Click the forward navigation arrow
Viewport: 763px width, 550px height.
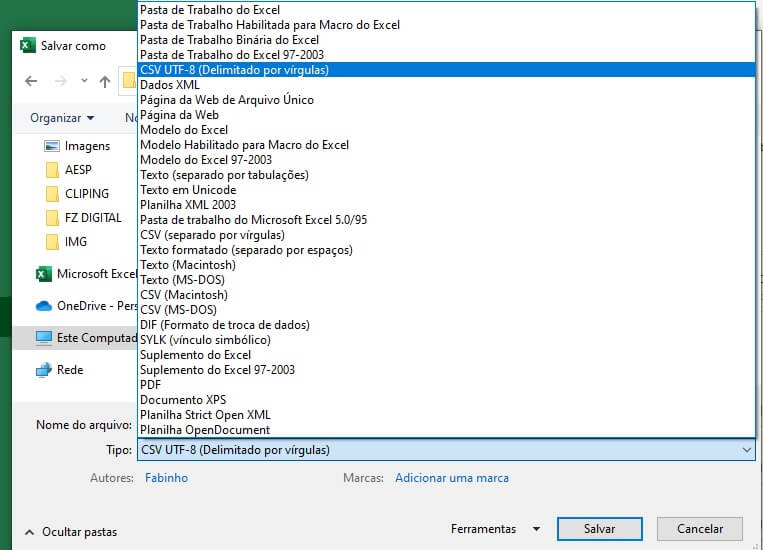click(61, 81)
